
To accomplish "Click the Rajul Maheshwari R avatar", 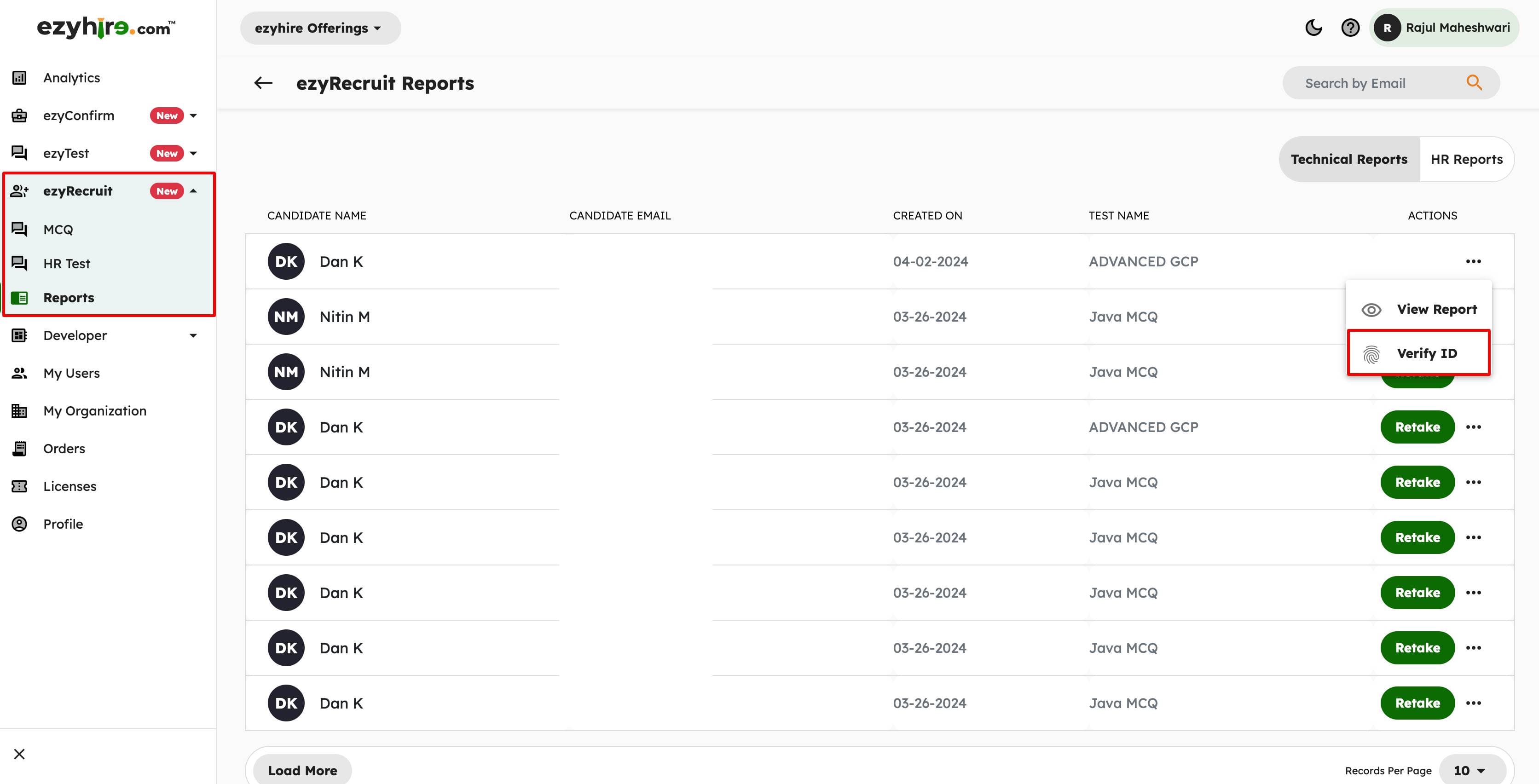I will (1387, 28).
